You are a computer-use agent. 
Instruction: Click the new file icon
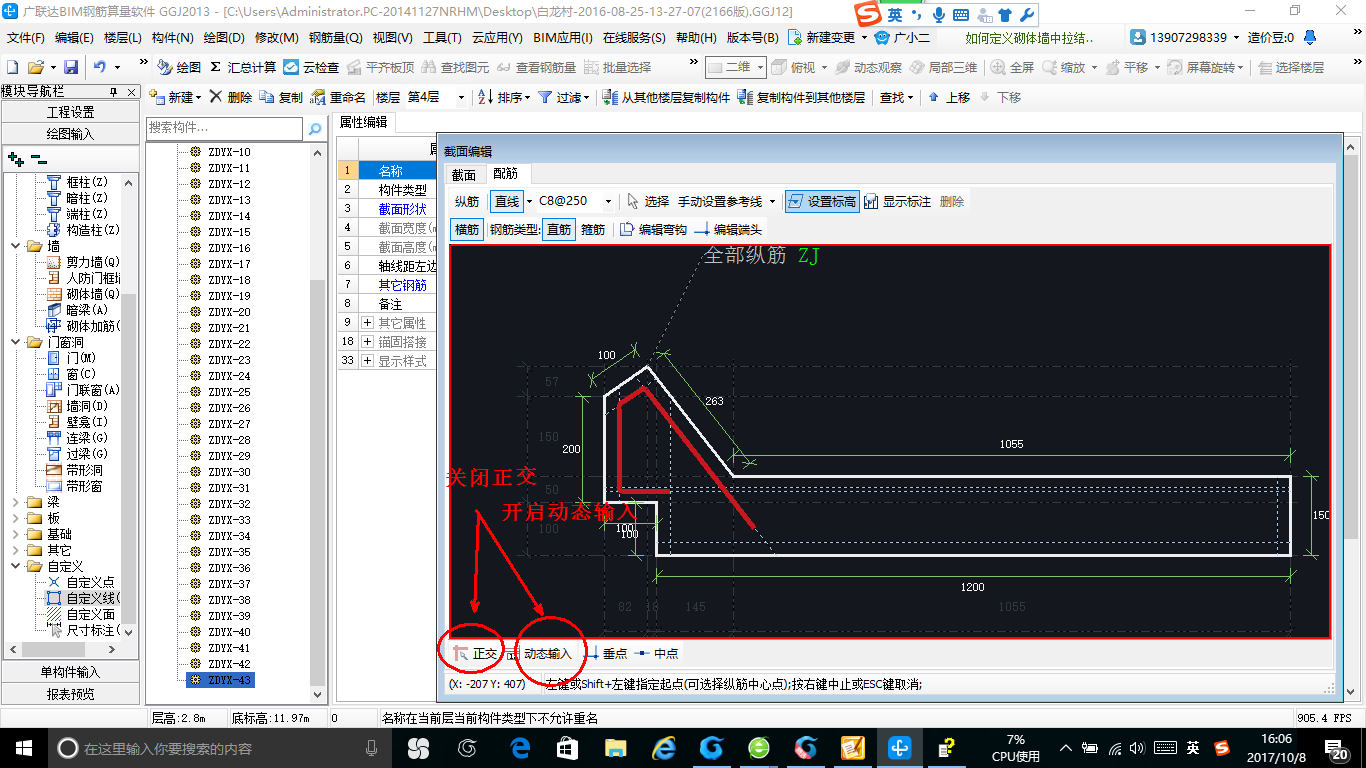pyautogui.click(x=12, y=67)
